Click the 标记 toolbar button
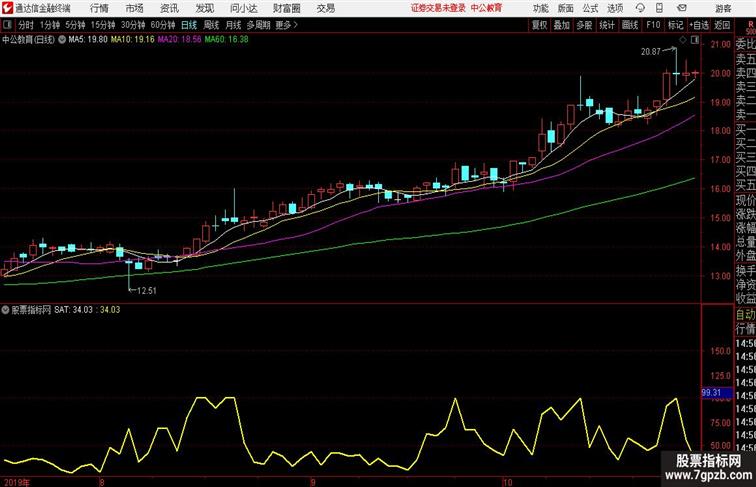756x487 pixels. point(675,25)
